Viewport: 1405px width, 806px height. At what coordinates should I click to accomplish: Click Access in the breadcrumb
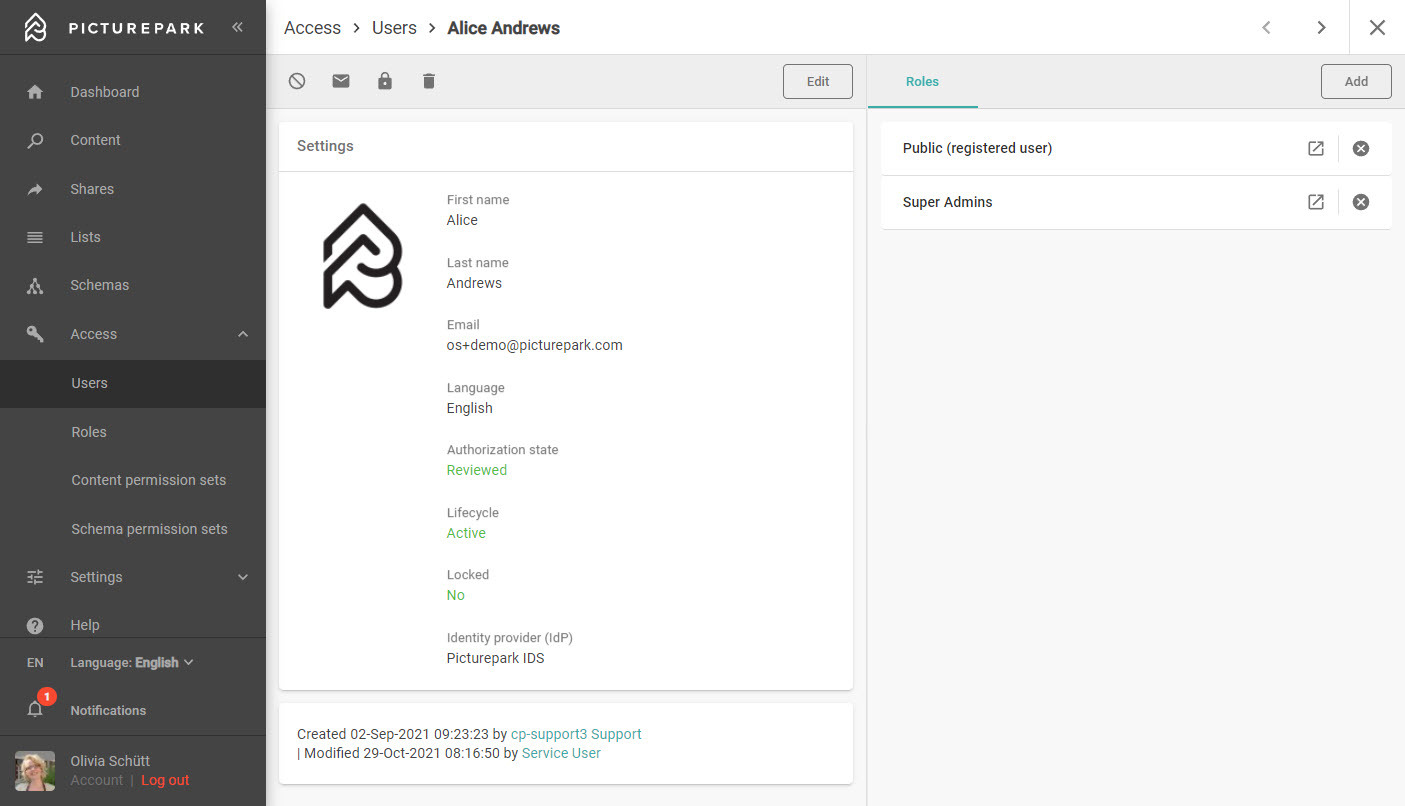312,28
